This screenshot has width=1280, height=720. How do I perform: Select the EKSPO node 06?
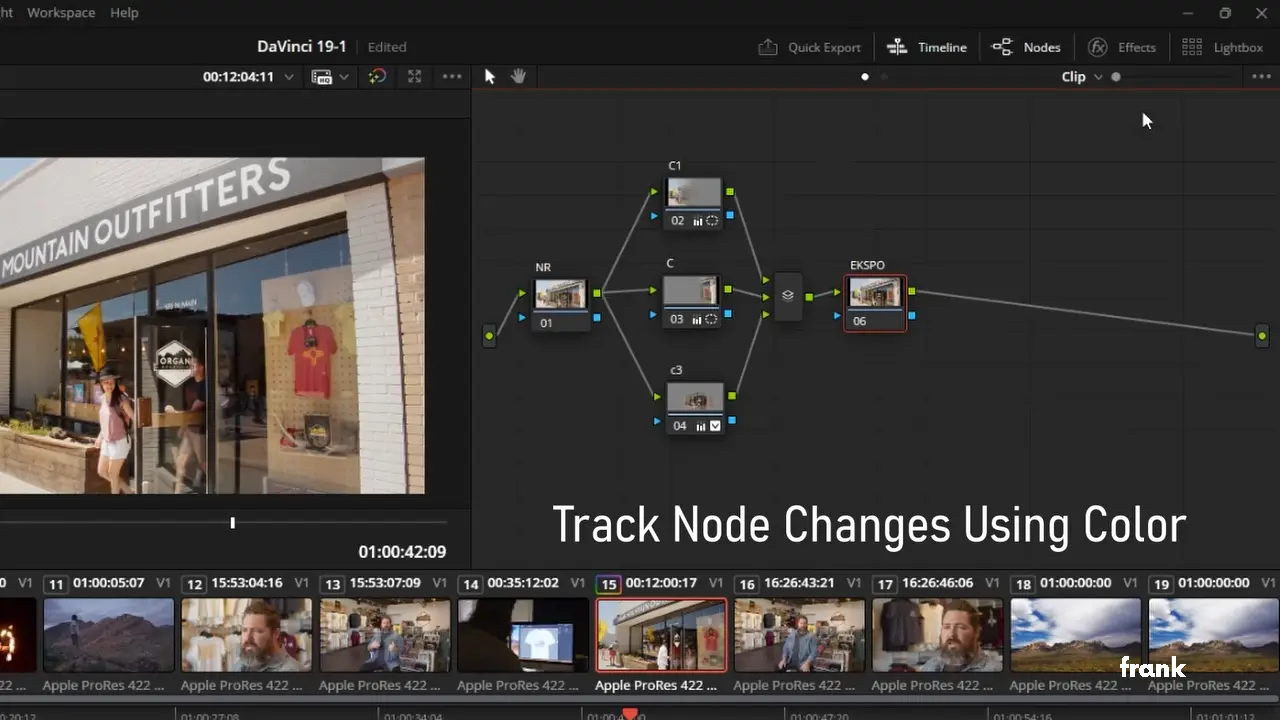[875, 303]
